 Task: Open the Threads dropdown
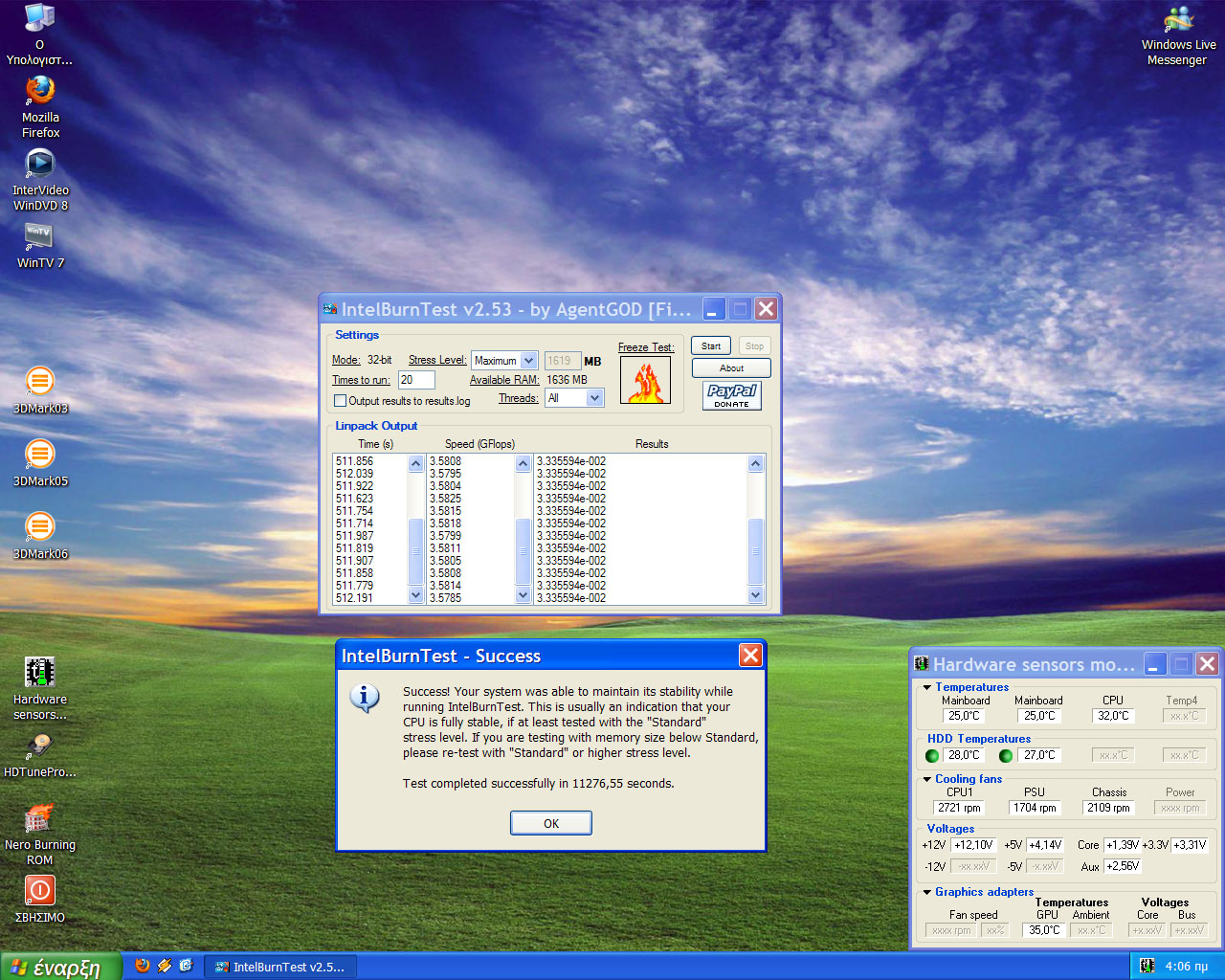[594, 398]
